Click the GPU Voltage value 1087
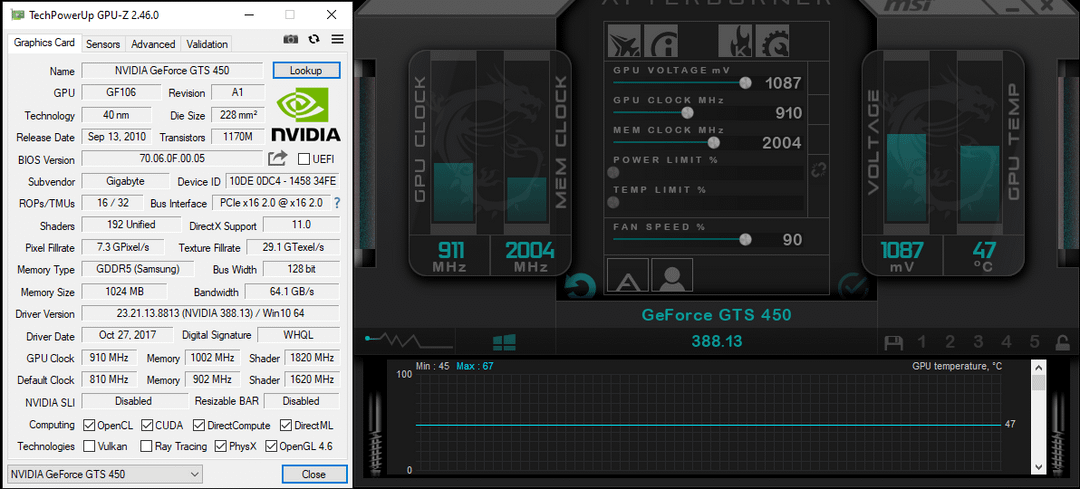The height and width of the screenshot is (489, 1080). 783,84
